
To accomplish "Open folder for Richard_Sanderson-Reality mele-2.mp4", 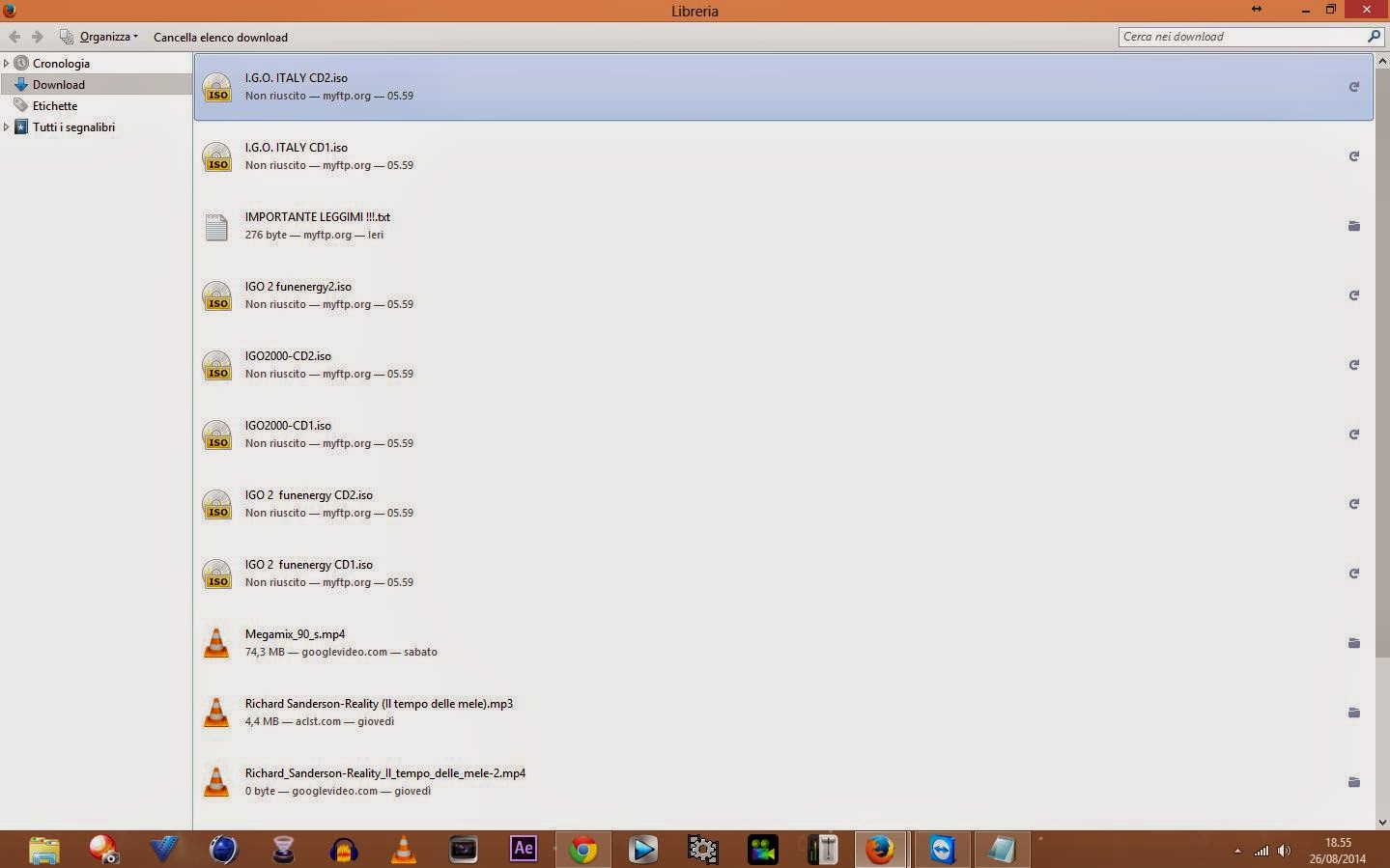I will [x=1354, y=782].
